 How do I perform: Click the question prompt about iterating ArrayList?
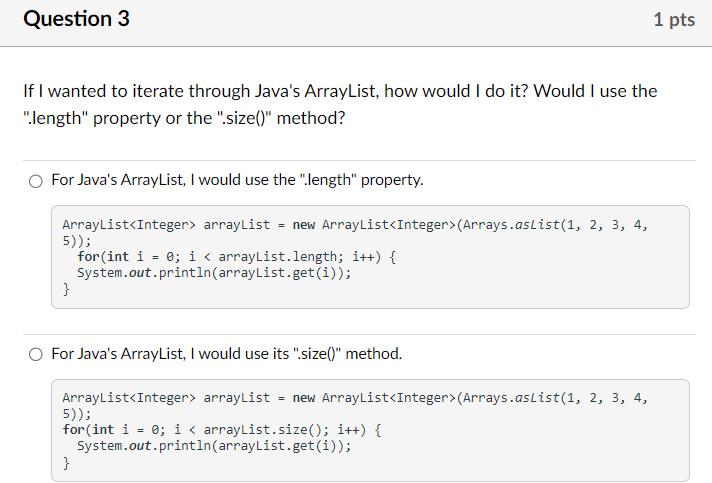pos(340,104)
